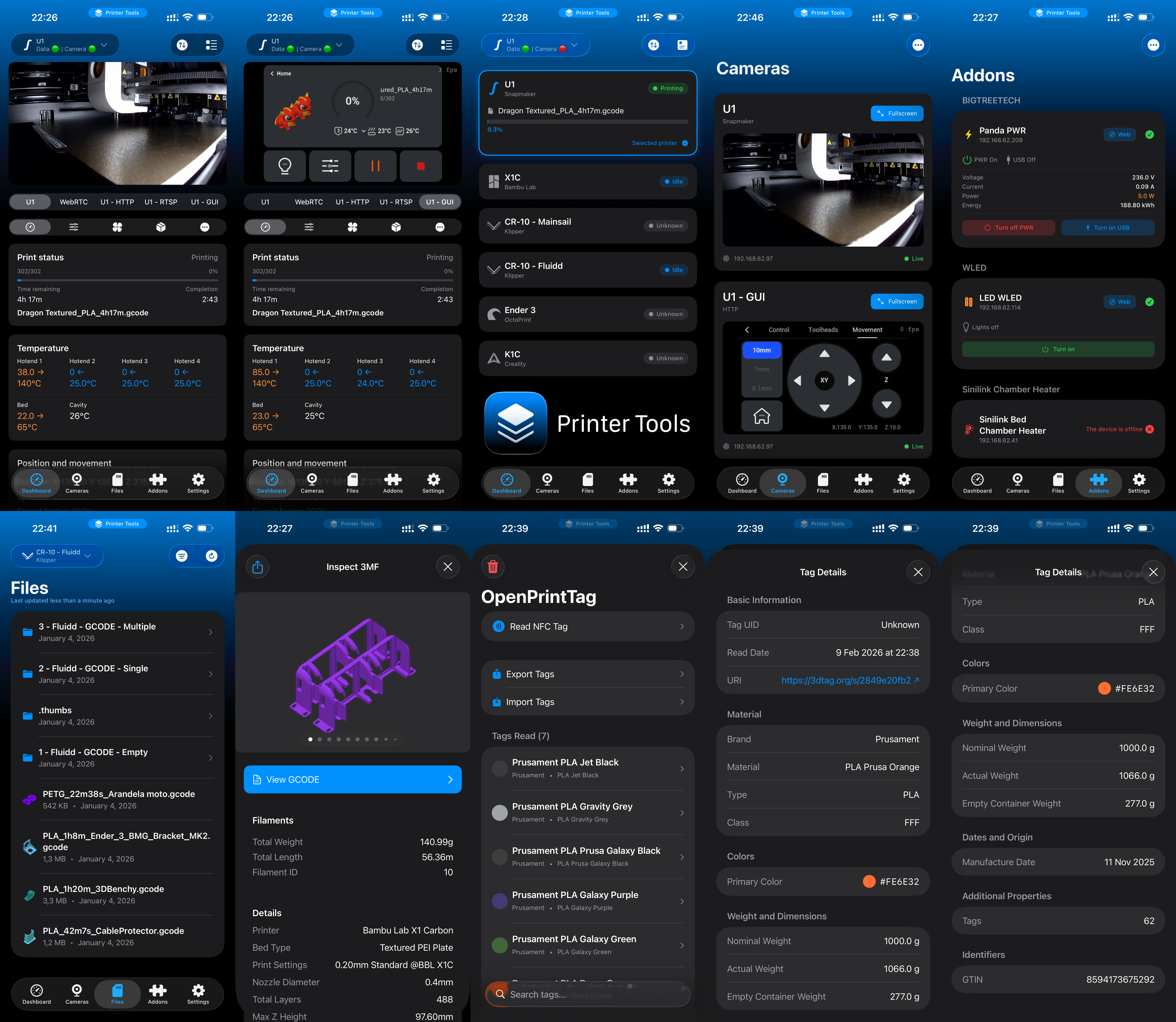Stop the print using the red stop icon
The image size is (1176, 1022).
pos(421,166)
